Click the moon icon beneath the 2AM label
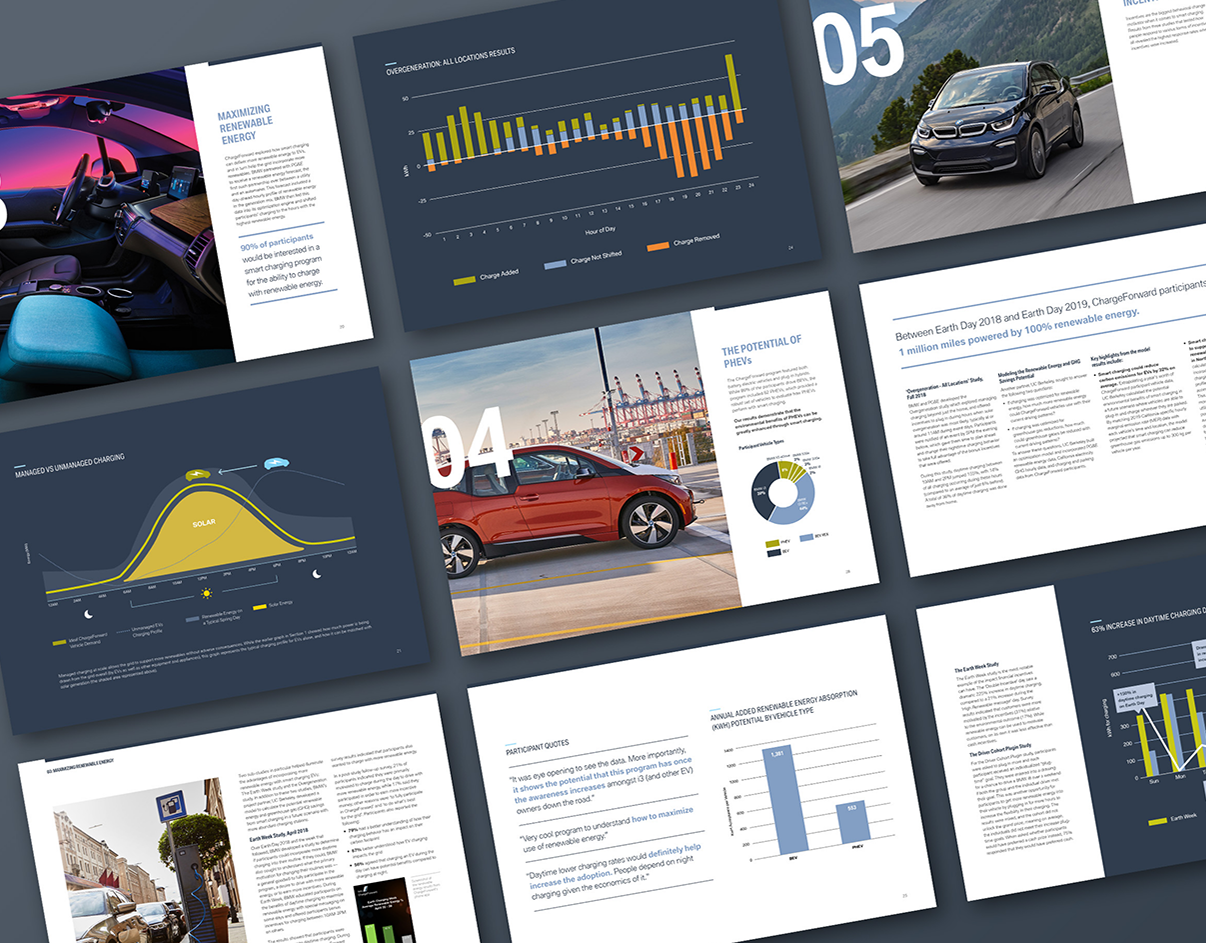 click(89, 614)
